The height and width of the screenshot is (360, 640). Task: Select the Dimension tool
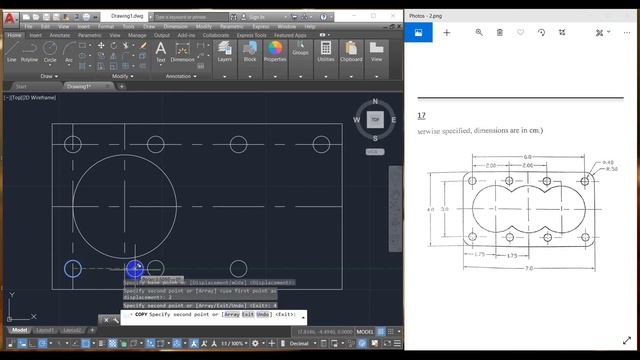click(x=182, y=51)
